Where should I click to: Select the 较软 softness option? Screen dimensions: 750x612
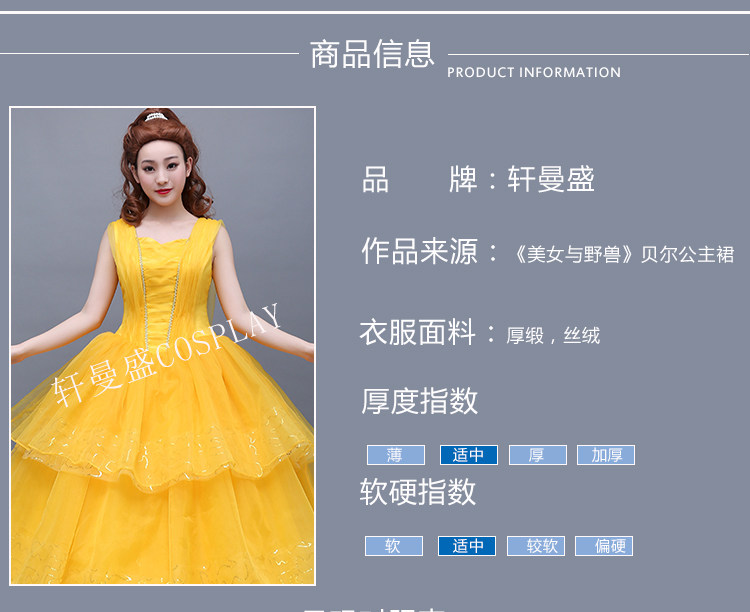coord(536,545)
